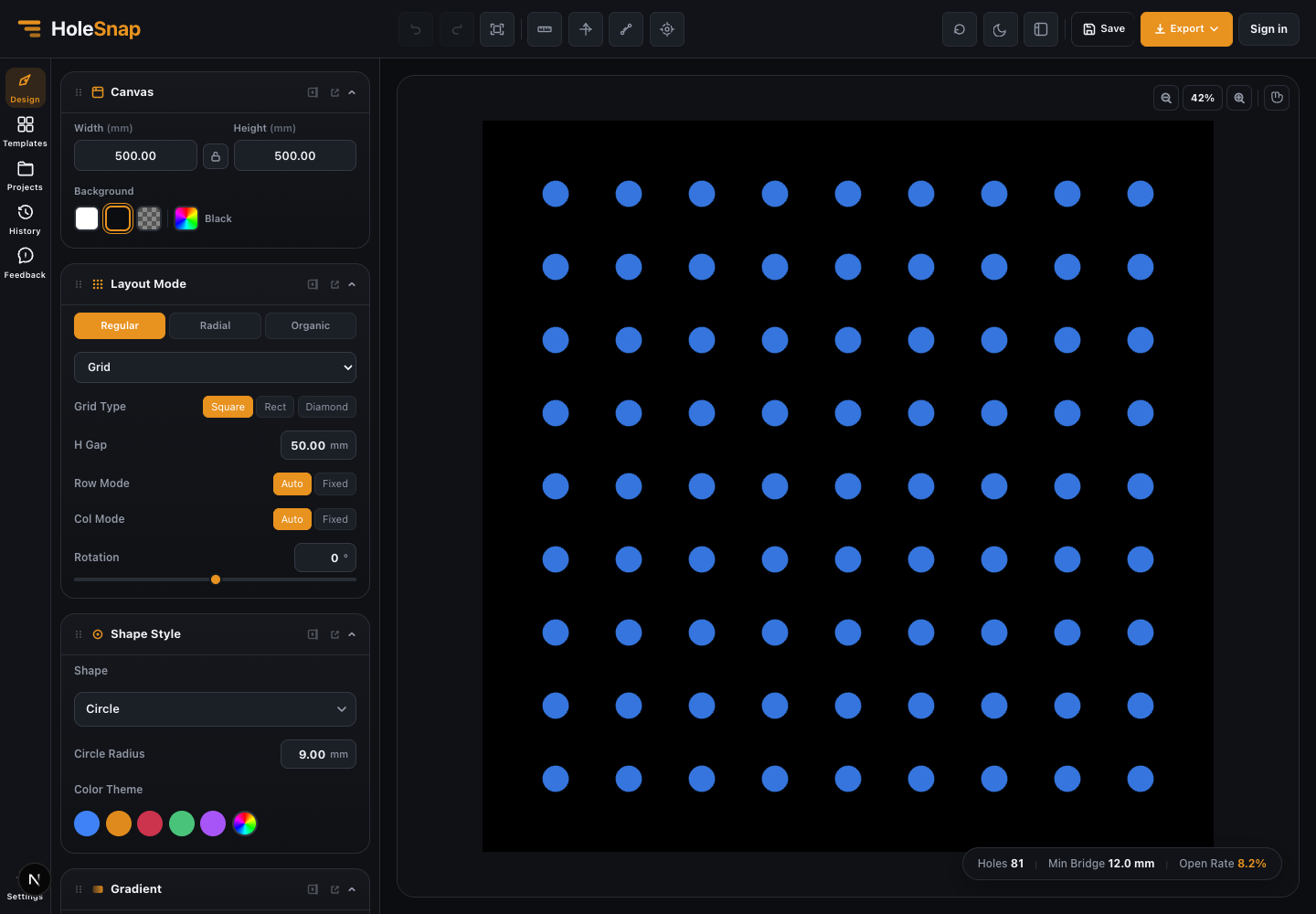Screen dimensions: 1316x914
Task: Click the target crosshair icon
Action: (x=667, y=29)
